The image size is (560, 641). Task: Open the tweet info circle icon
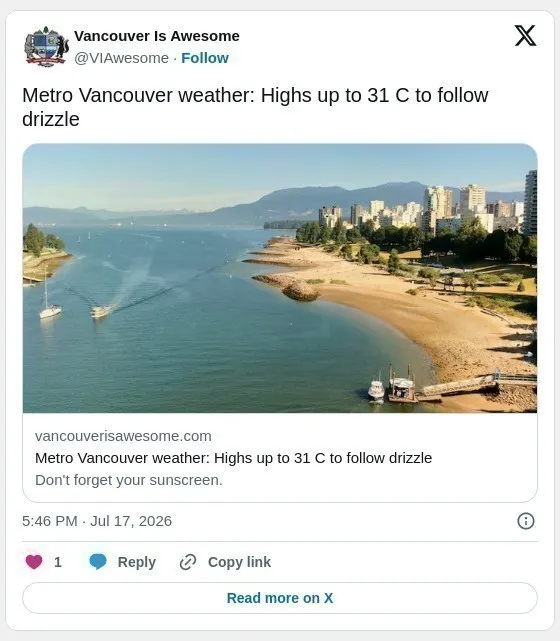click(526, 521)
